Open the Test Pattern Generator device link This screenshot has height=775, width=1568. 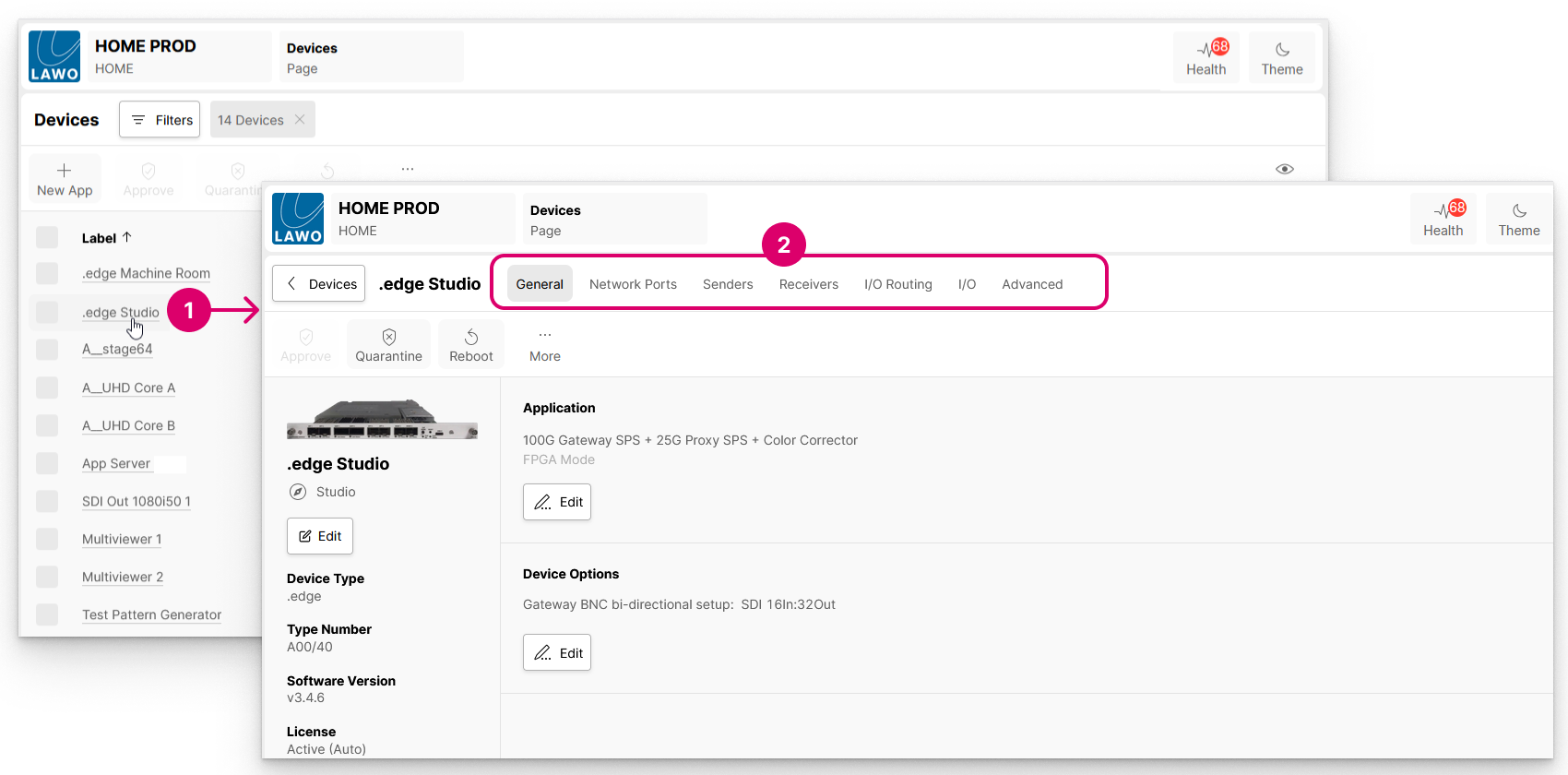click(x=151, y=614)
